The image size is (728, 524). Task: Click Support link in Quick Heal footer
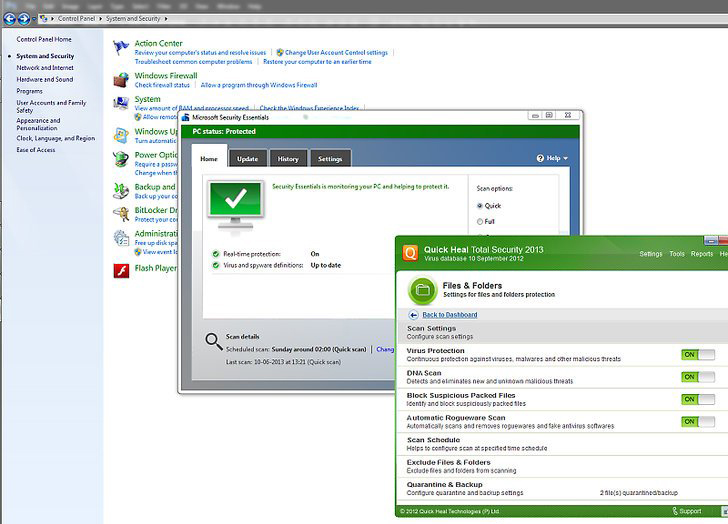coord(690,511)
